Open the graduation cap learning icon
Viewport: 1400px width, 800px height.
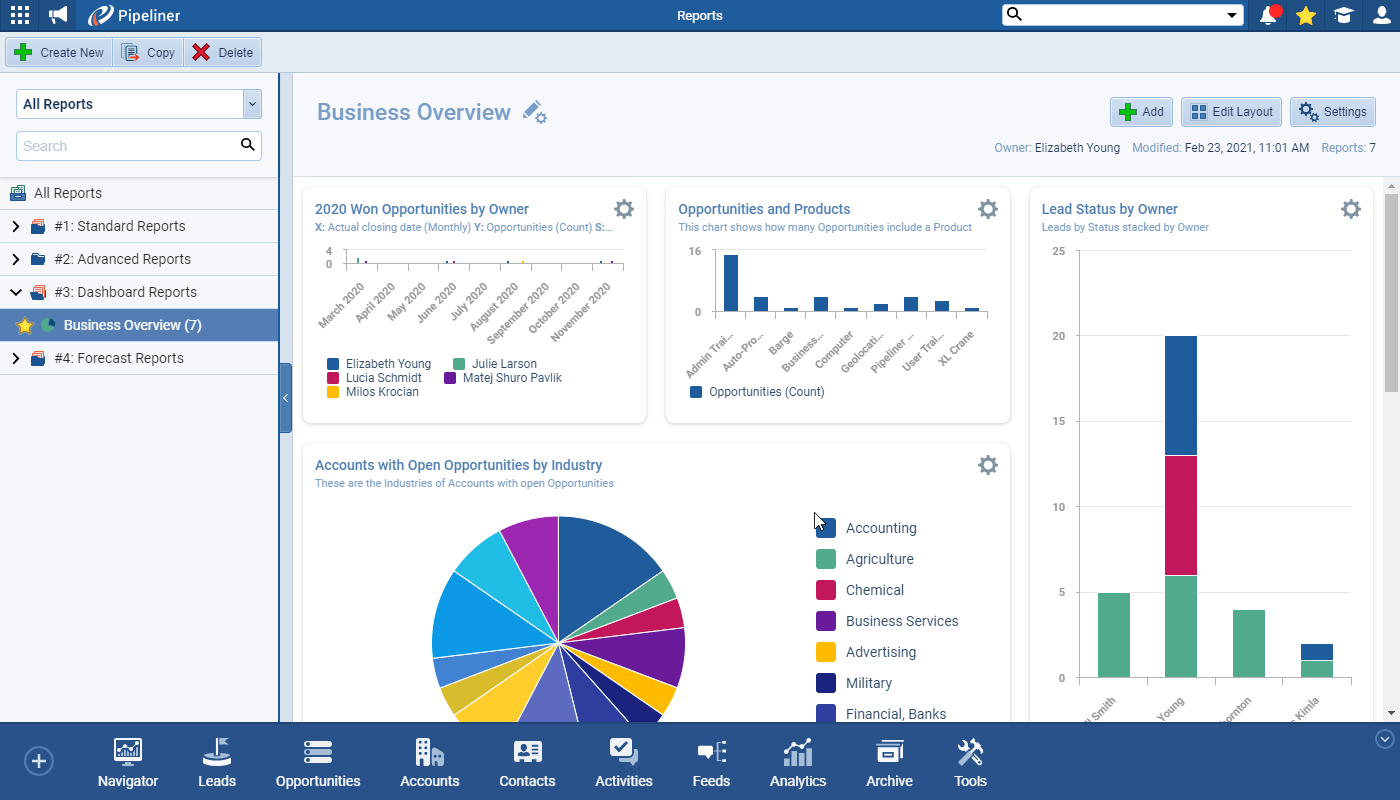click(1343, 15)
